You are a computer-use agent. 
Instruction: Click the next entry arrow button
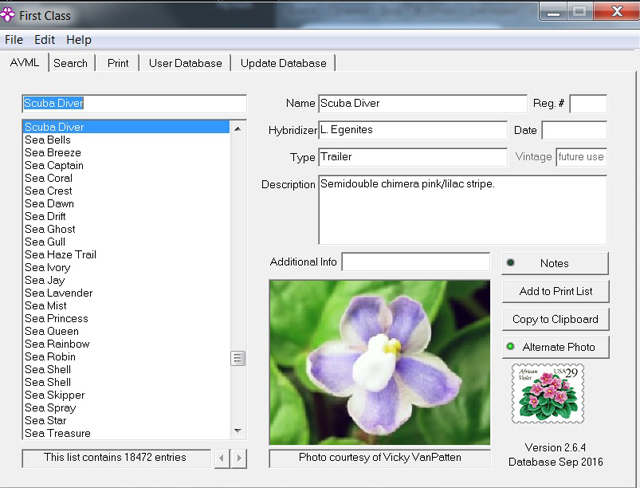[x=239, y=458]
